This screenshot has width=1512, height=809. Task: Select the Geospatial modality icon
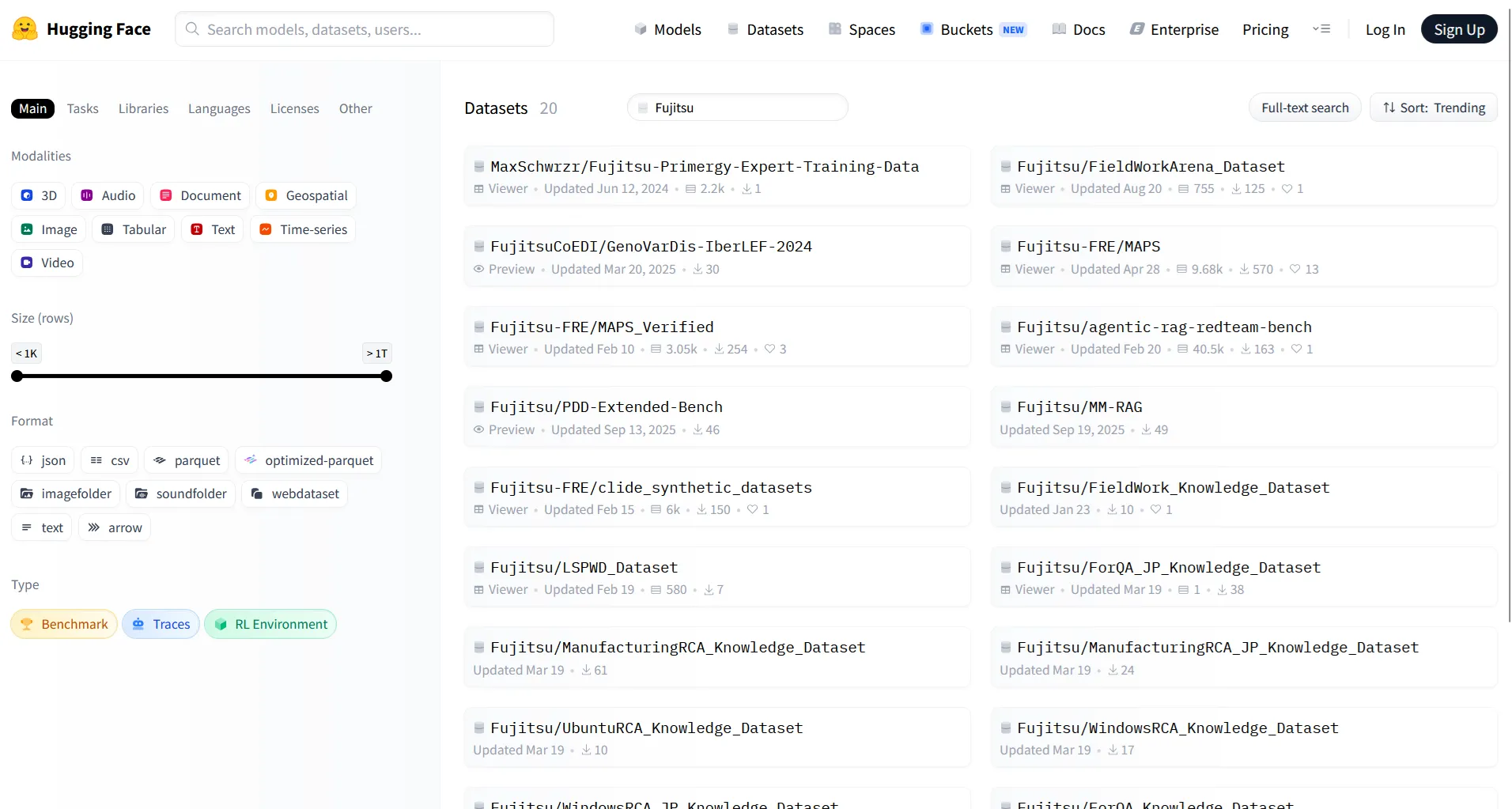point(271,195)
